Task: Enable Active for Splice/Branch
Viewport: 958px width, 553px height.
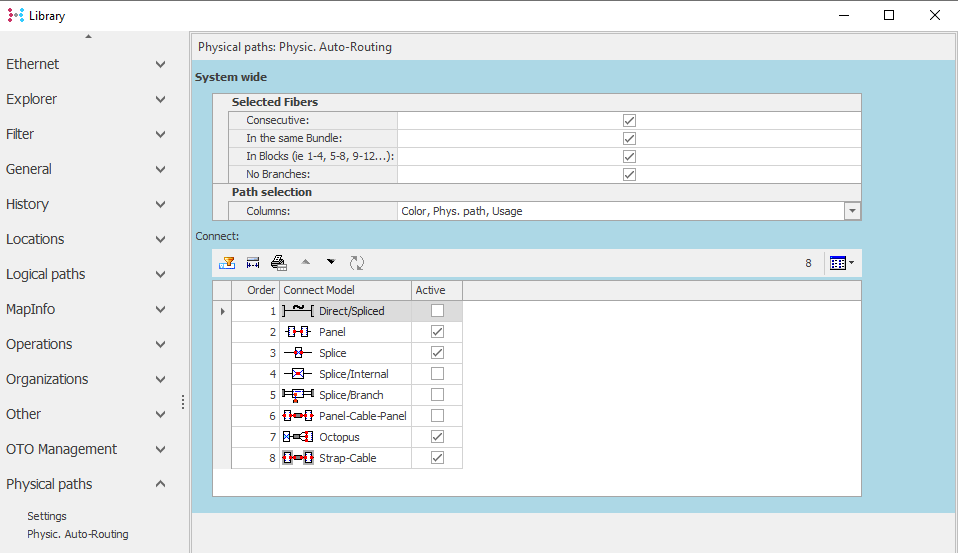Action: click(x=437, y=395)
